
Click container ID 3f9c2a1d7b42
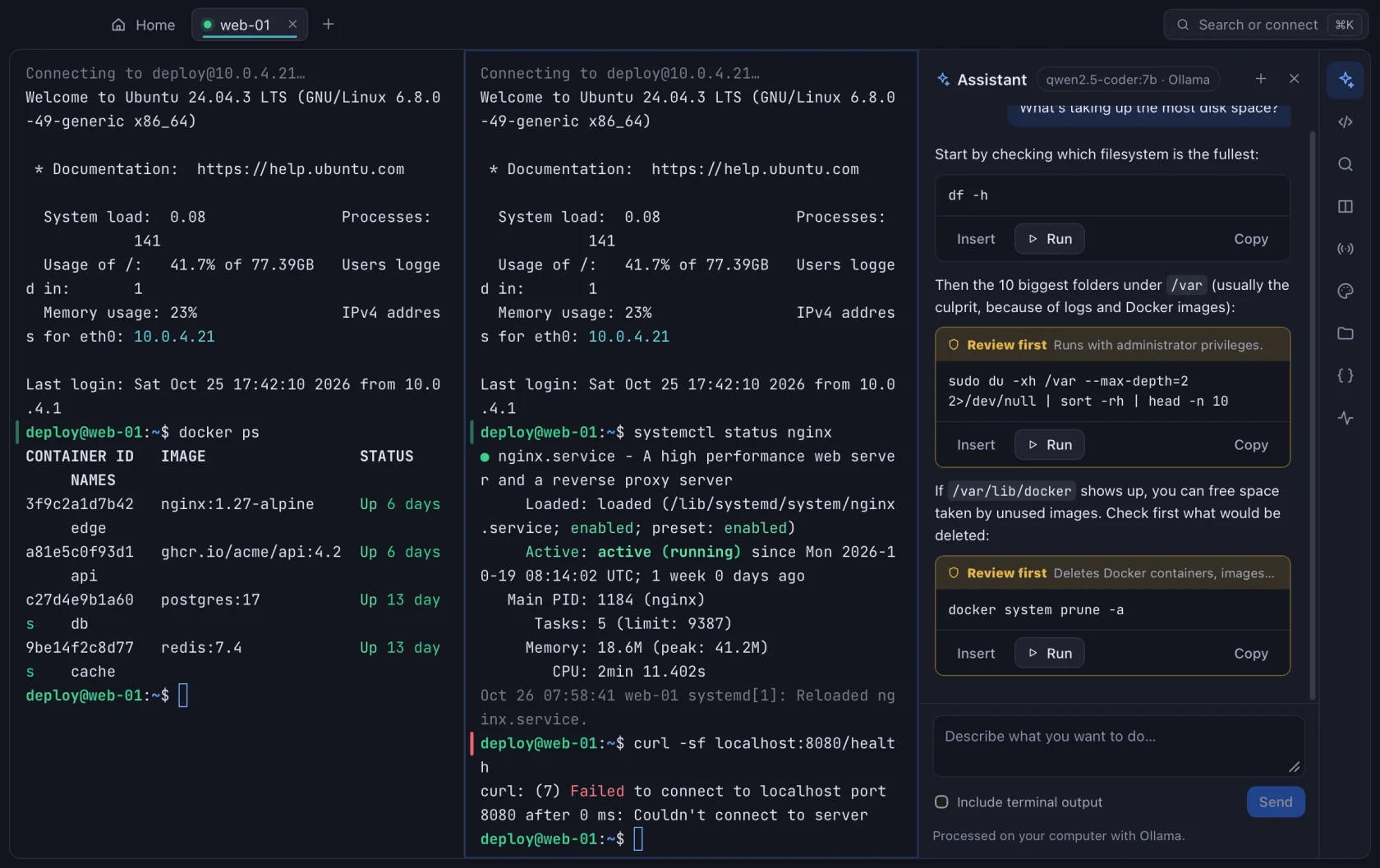80,504
